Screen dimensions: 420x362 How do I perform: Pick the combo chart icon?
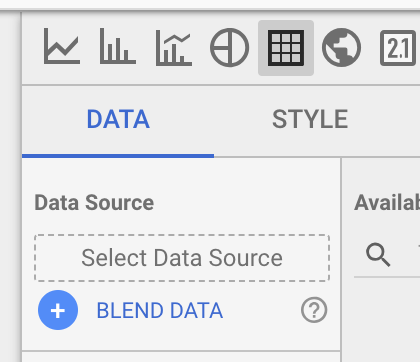174,48
